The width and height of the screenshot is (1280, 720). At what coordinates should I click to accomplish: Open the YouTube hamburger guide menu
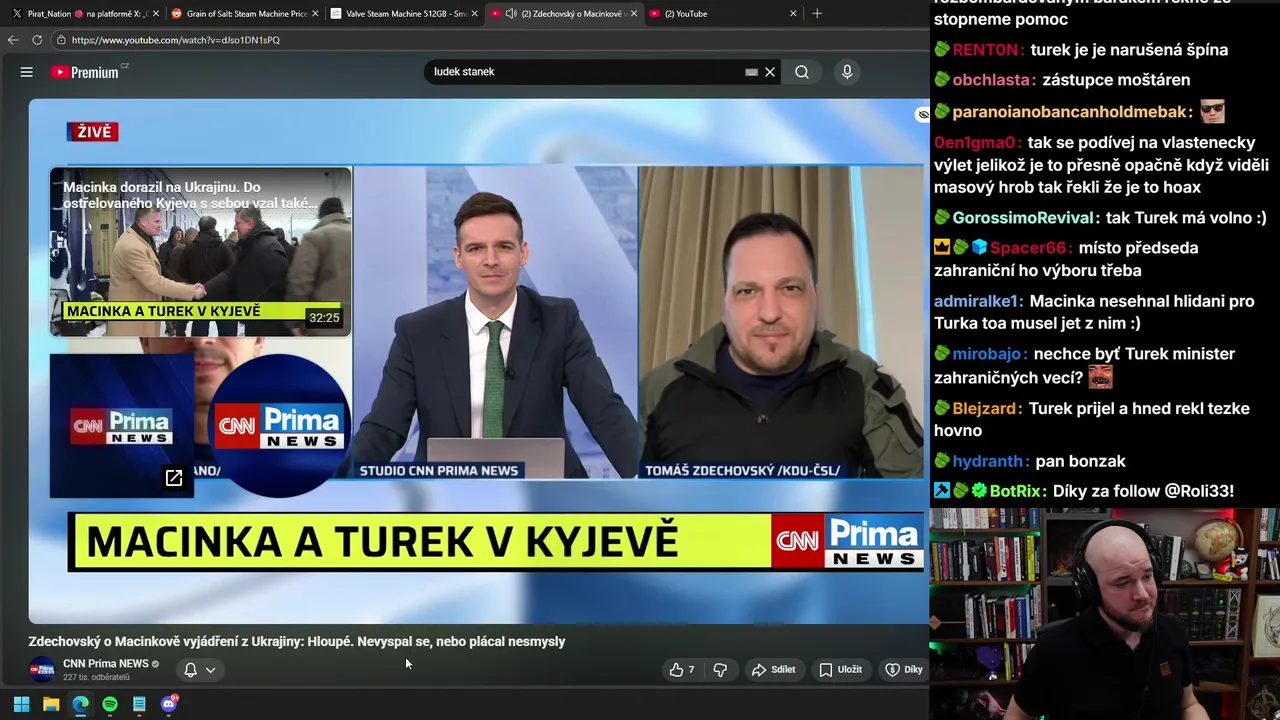point(27,72)
